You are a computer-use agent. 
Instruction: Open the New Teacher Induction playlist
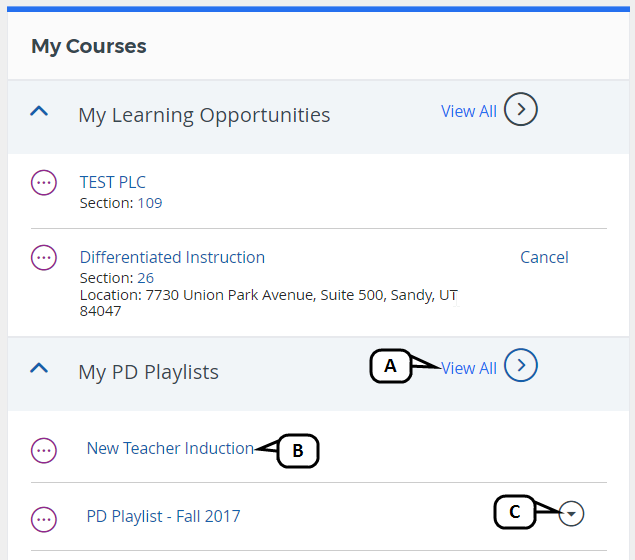coord(170,448)
